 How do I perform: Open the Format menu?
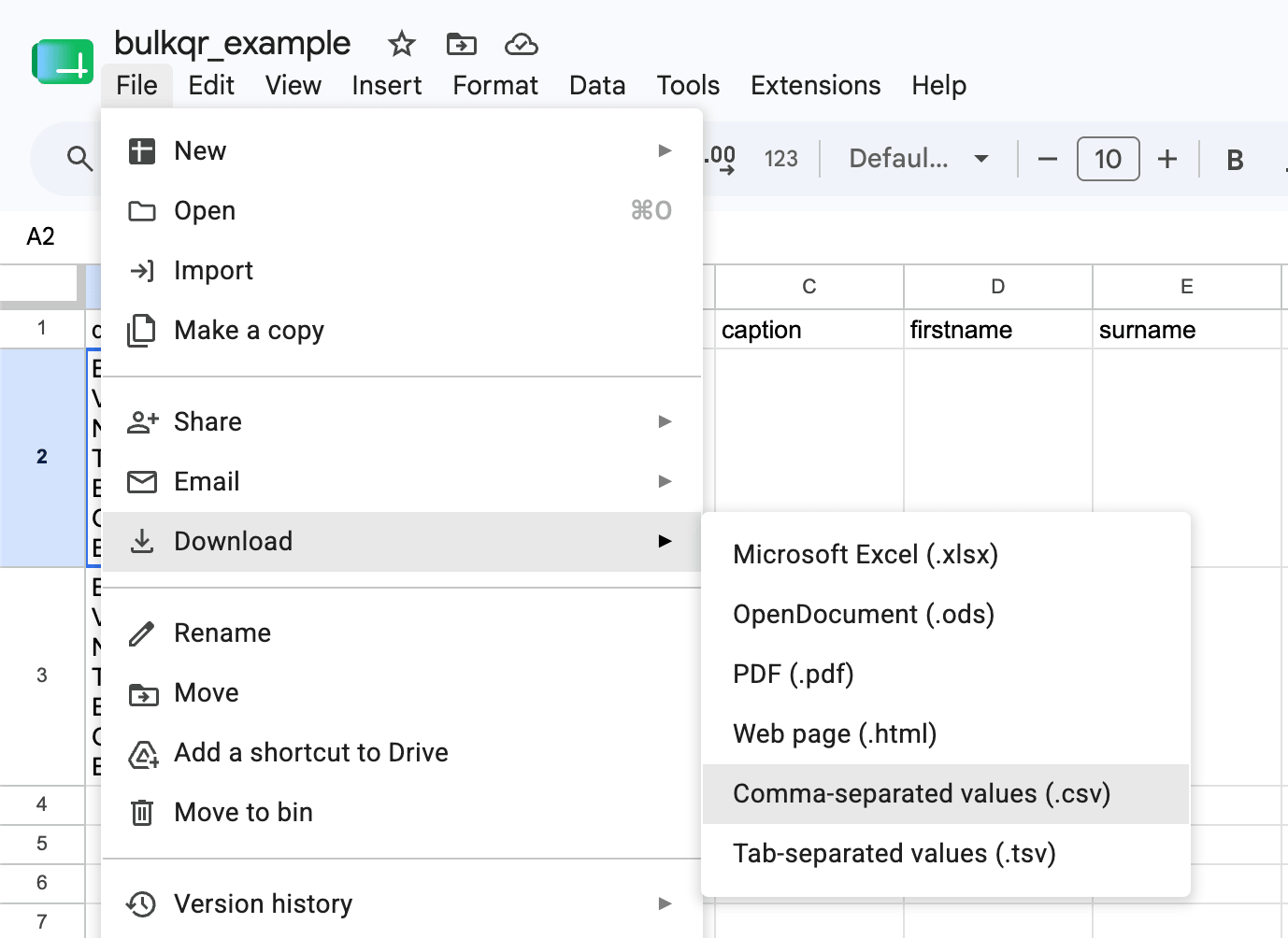(x=495, y=85)
